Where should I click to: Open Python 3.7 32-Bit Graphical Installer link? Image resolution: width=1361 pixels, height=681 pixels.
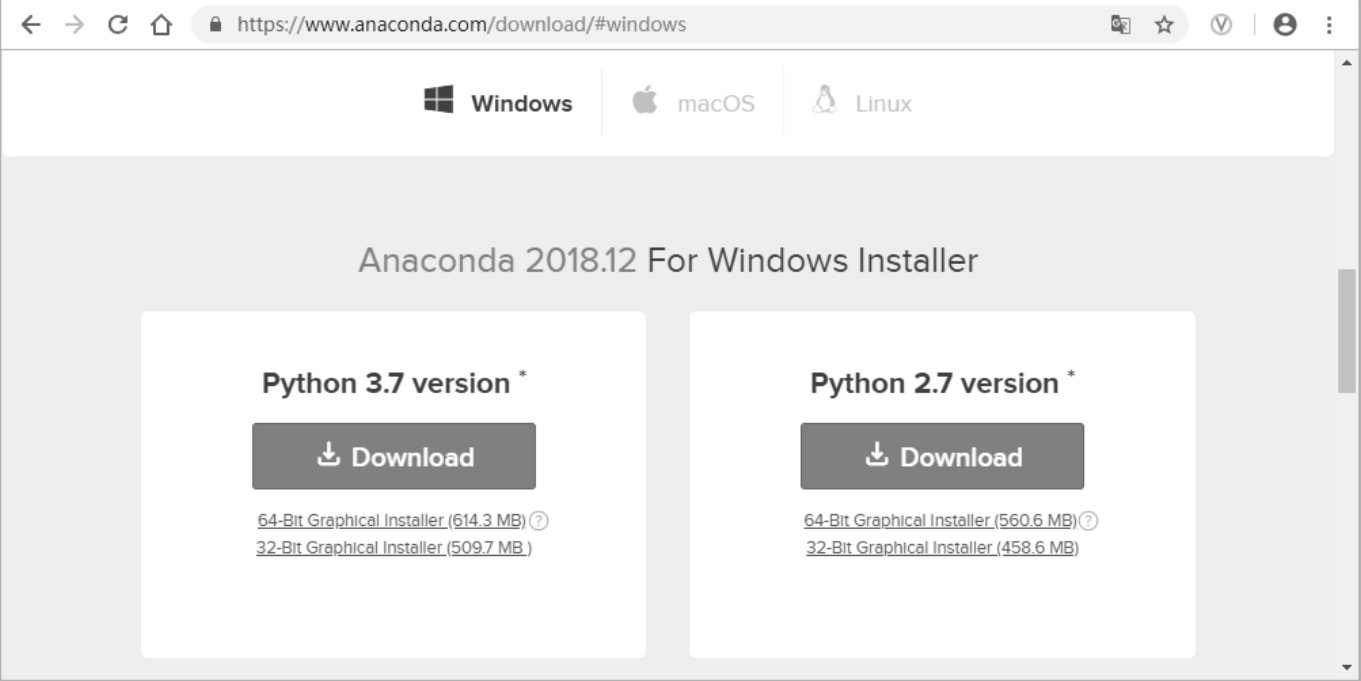coord(394,548)
